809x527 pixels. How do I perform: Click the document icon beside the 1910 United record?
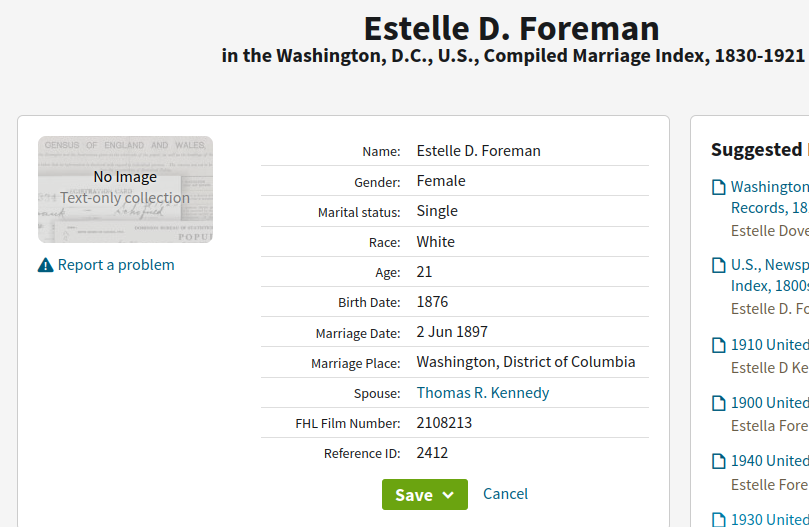coord(718,345)
